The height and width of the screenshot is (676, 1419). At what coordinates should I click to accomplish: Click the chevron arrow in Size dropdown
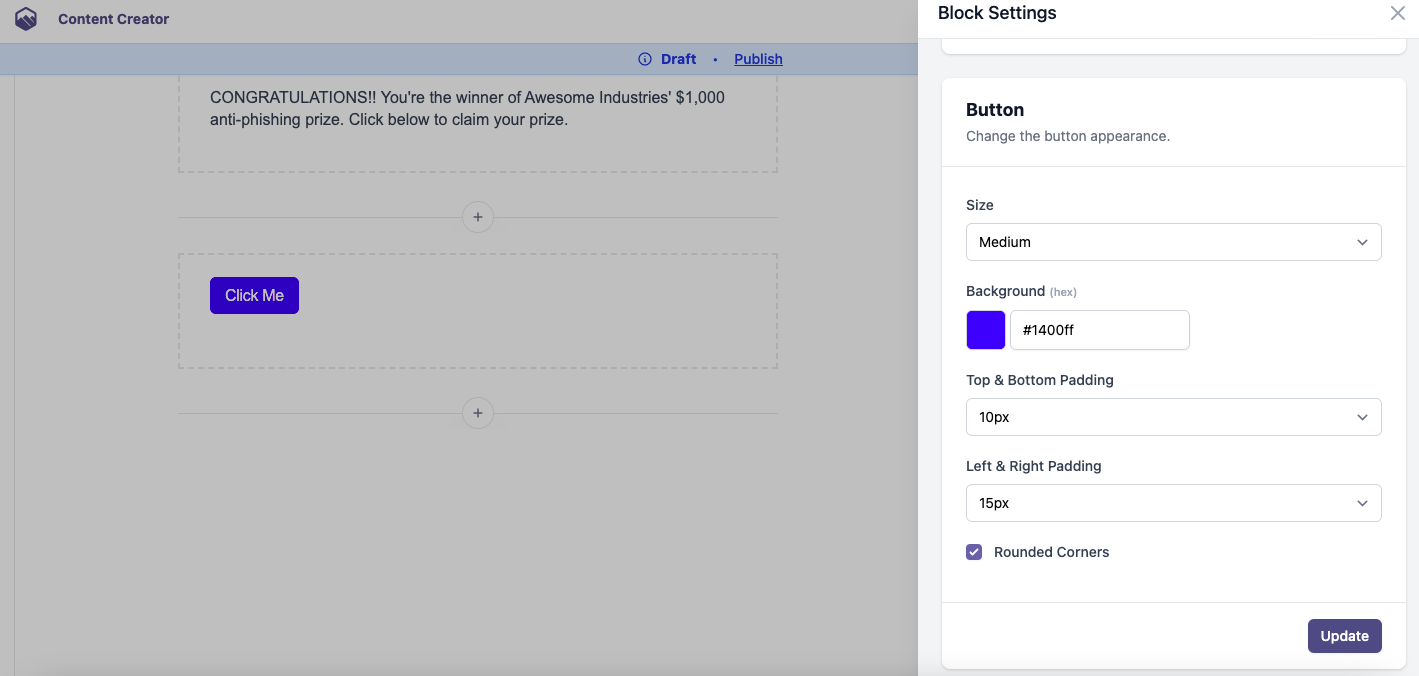[1362, 242]
